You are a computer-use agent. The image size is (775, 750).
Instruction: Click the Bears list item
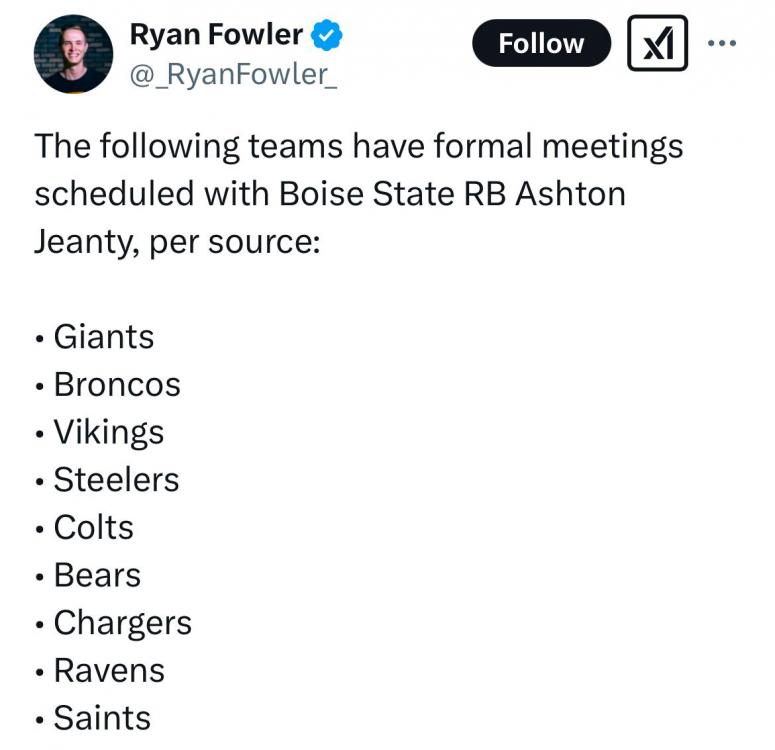(x=97, y=575)
